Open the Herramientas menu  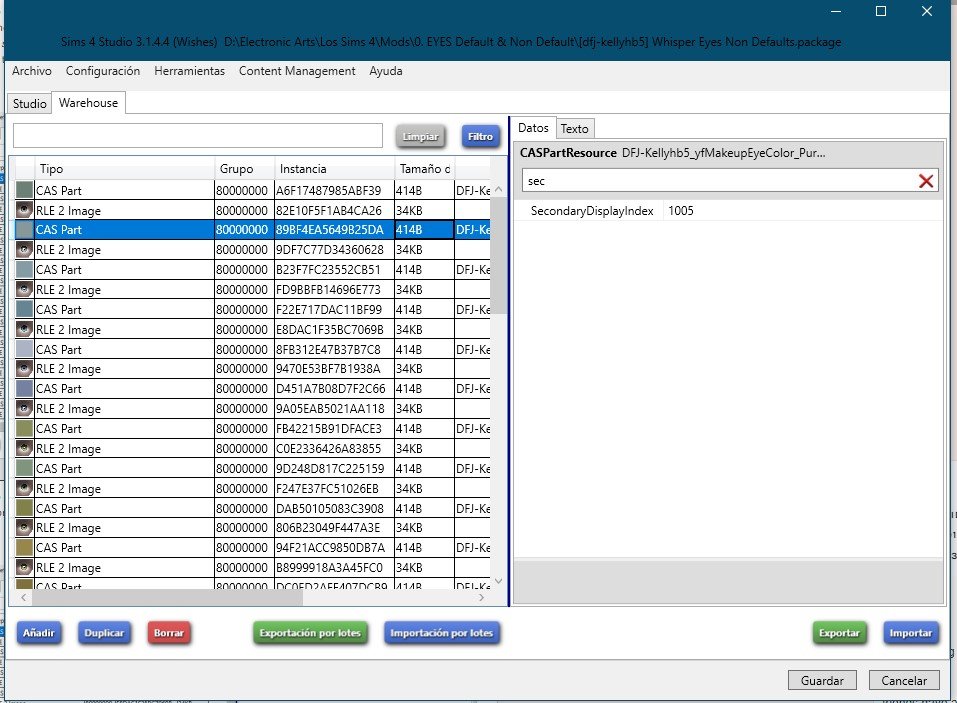tap(189, 71)
